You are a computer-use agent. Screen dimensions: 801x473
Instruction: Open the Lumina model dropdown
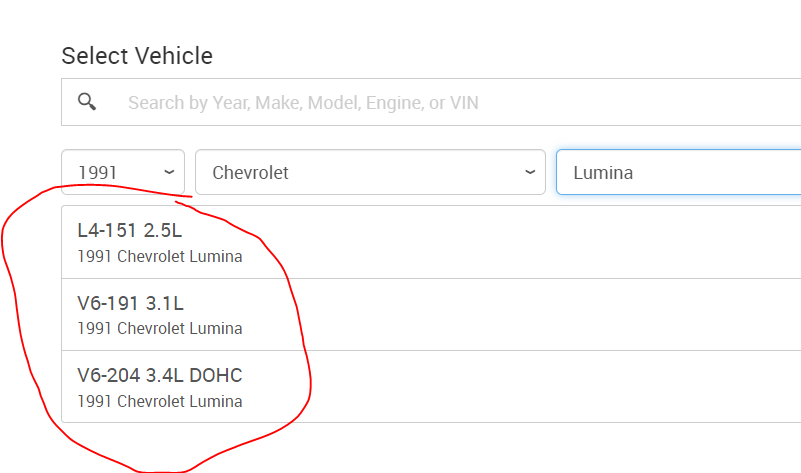click(680, 172)
